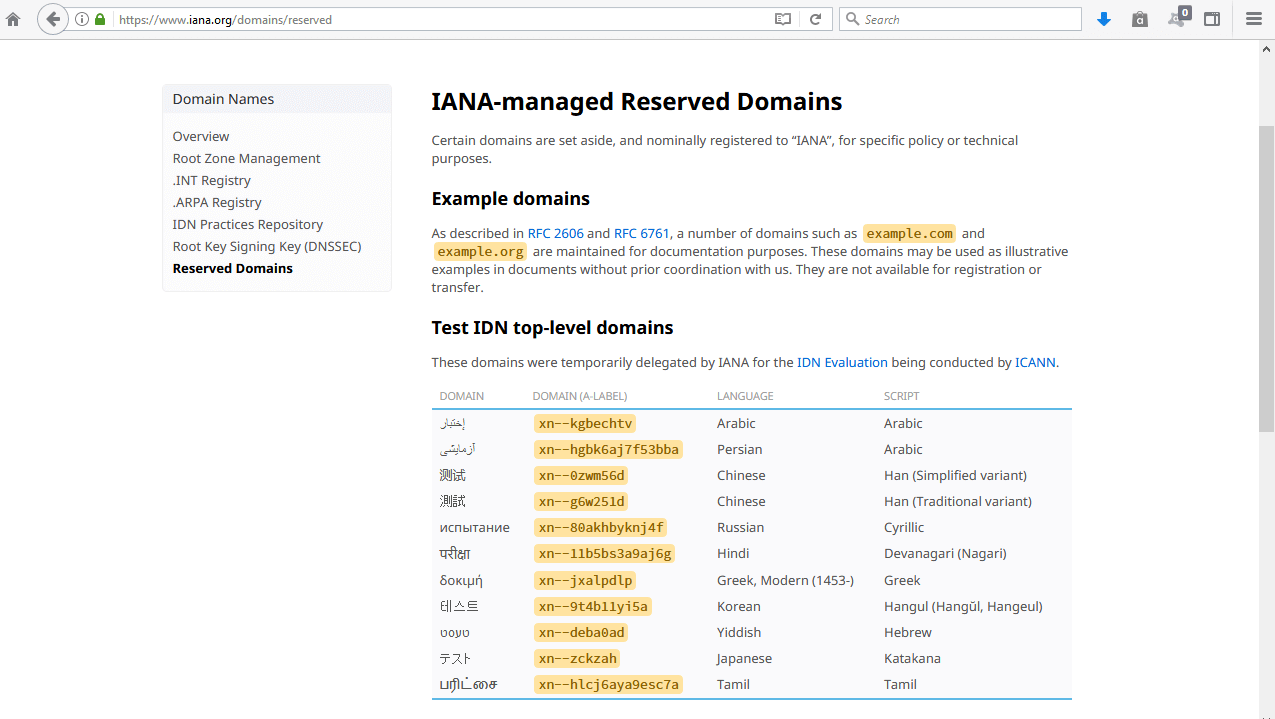Click the Katakana script cell
The height and width of the screenshot is (719, 1275).
[912, 658]
